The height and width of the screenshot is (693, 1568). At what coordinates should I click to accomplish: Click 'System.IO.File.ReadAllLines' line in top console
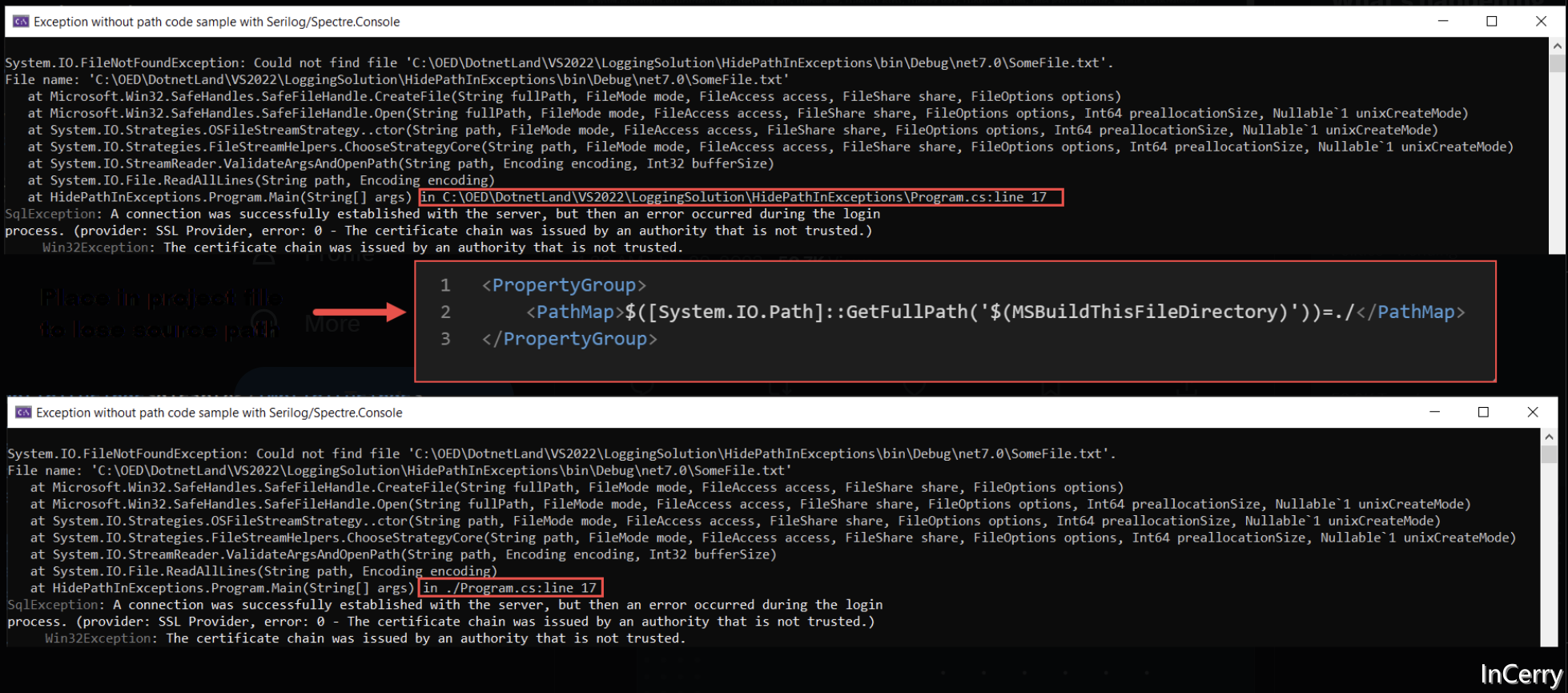coord(261,180)
